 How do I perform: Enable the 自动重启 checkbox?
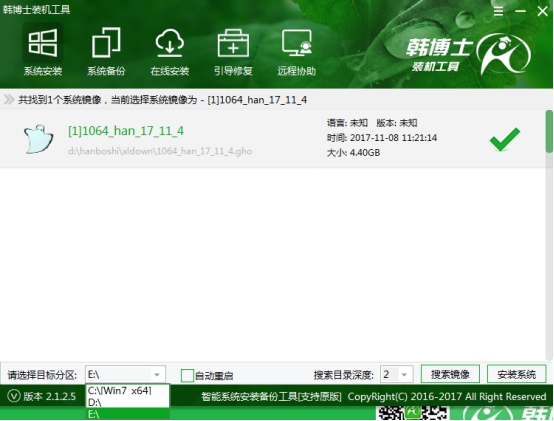(x=187, y=375)
